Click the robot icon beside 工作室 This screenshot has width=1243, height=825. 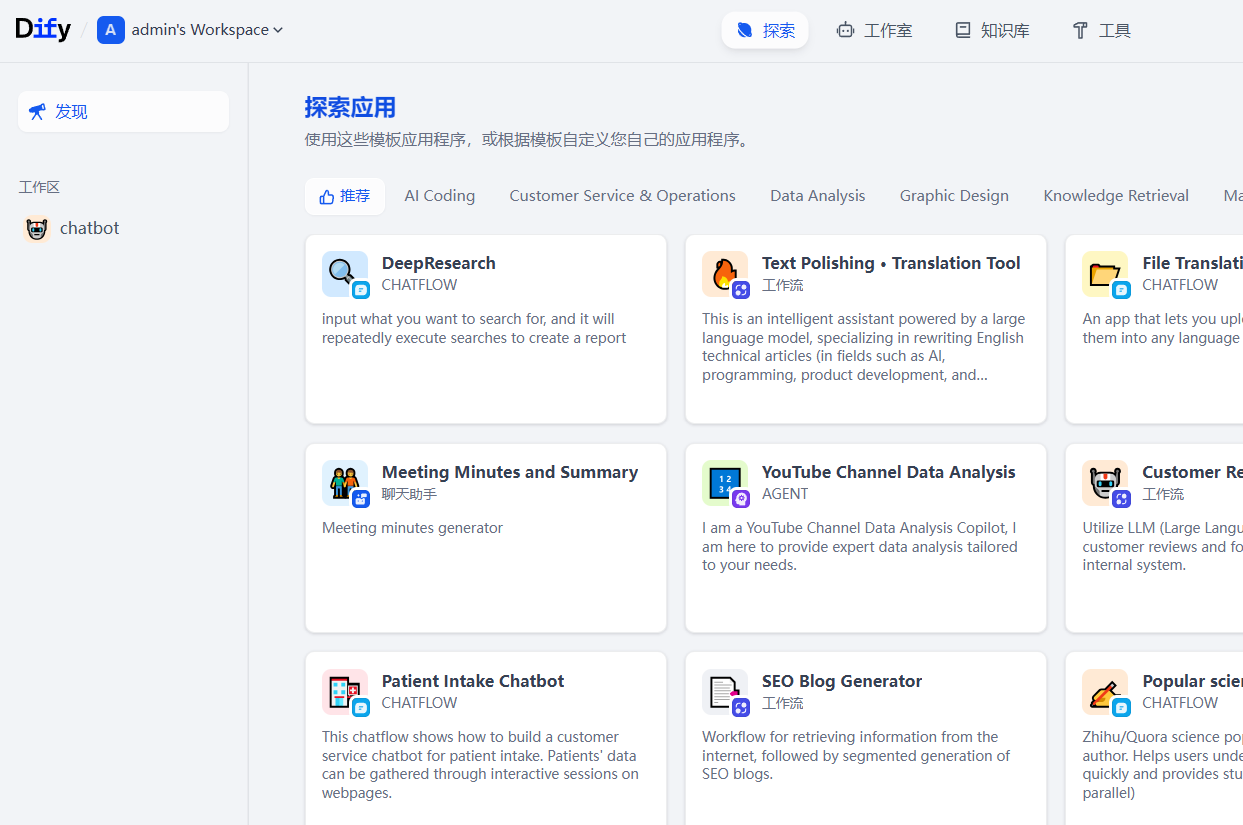pyautogui.click(x=846, y=30)
